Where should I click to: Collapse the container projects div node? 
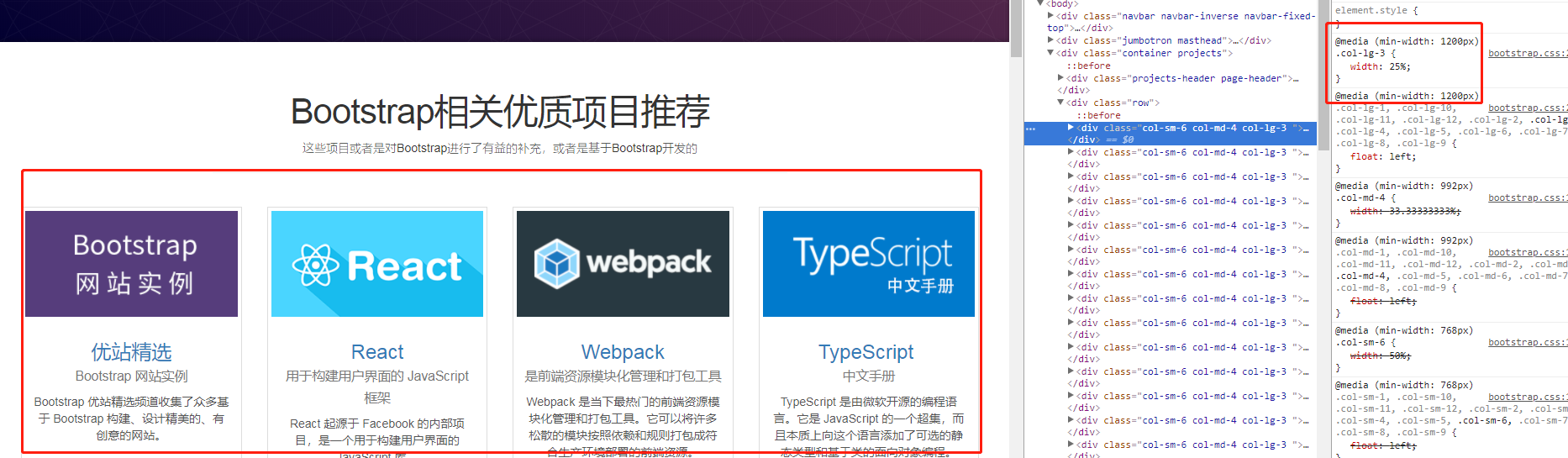1050,53
